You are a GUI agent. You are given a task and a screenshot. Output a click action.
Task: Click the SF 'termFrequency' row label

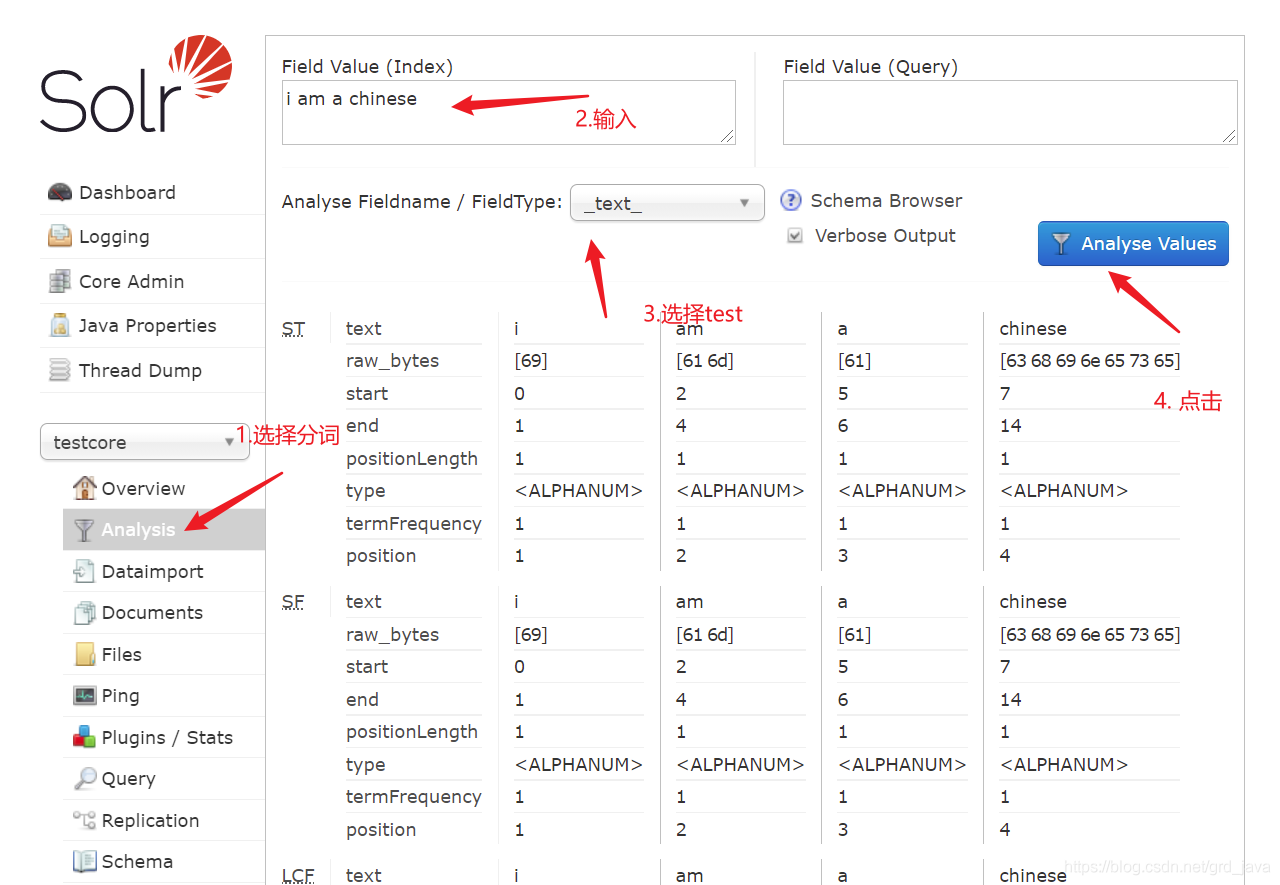point(414,797)
